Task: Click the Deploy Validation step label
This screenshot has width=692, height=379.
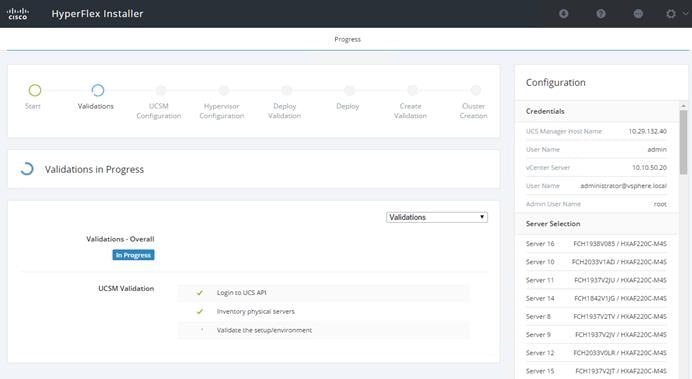Action: [285, 111]
